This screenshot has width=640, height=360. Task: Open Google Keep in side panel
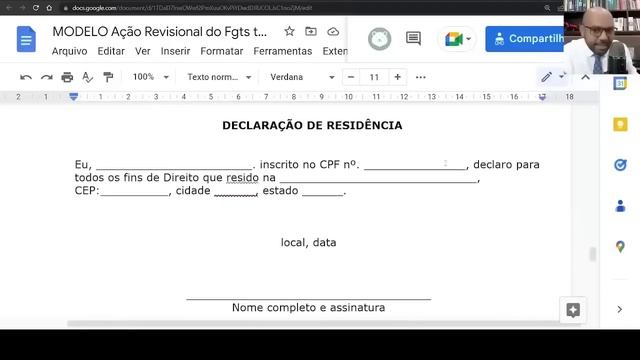tap(620, 124)
